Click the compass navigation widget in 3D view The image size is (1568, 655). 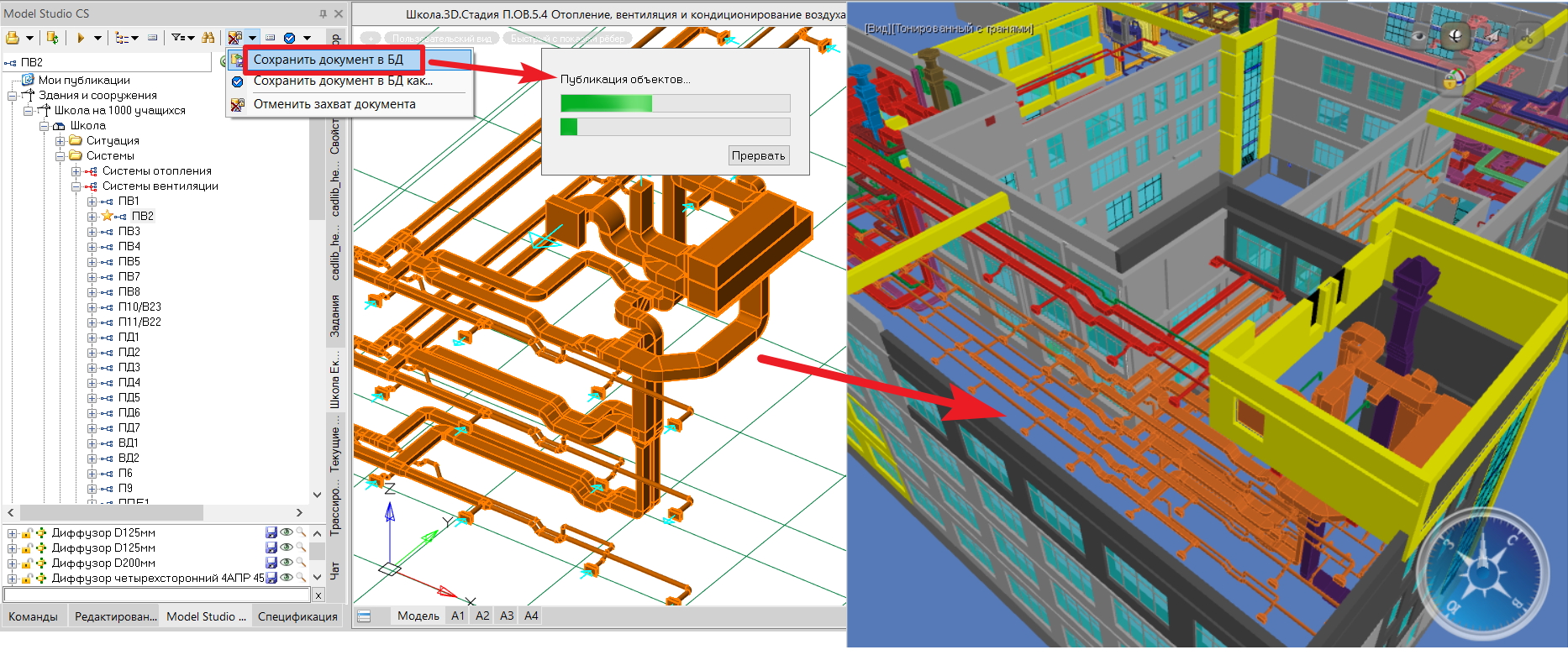(1482, 573)
